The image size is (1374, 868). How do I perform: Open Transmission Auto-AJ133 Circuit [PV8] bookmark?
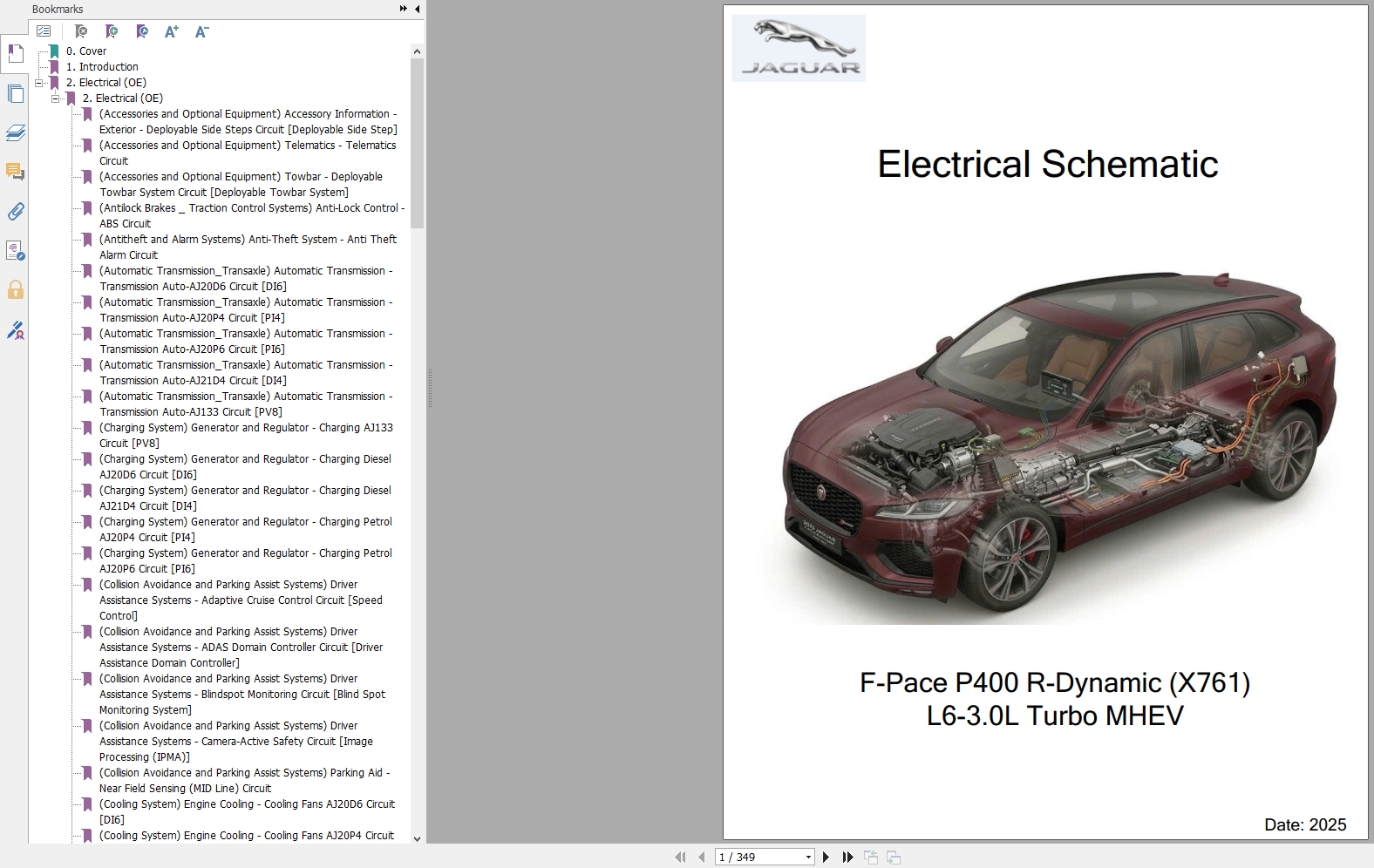[x=246, y=404]
